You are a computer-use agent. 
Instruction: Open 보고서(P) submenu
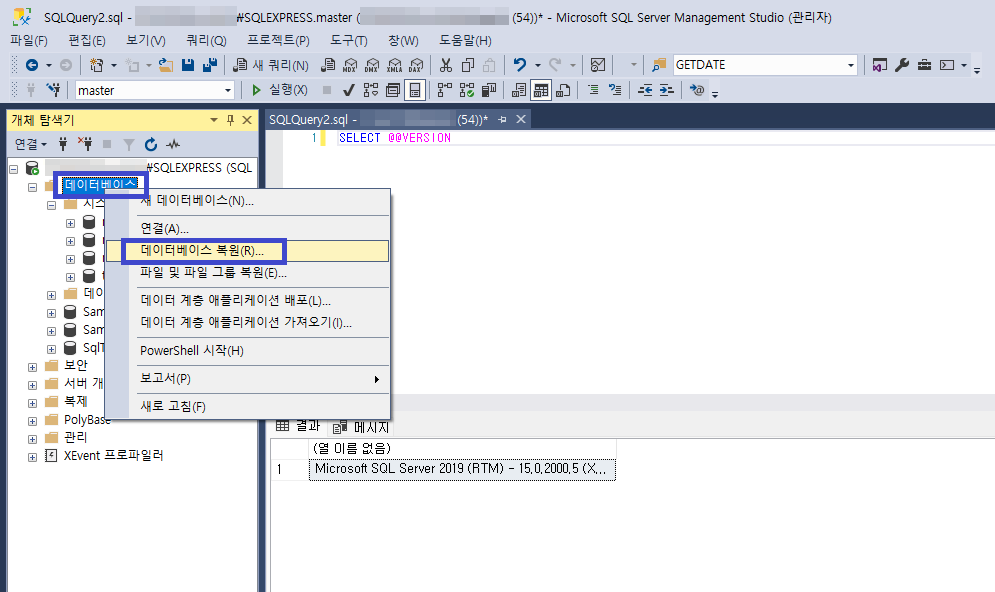pyautogui.click(x=247, y=378)
